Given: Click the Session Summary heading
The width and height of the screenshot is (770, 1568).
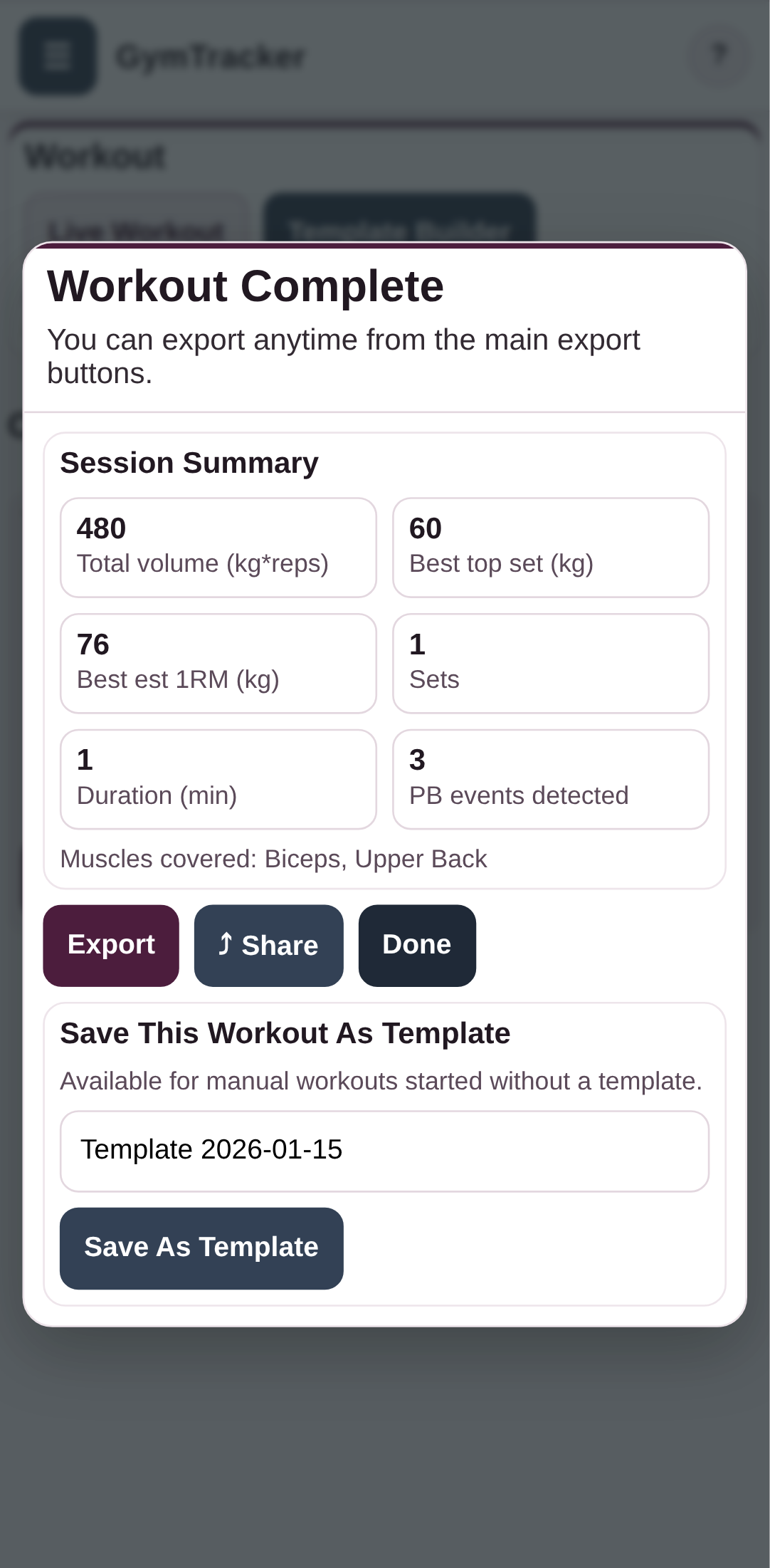Looking at the screenshot, I should [x=189, y=462].
